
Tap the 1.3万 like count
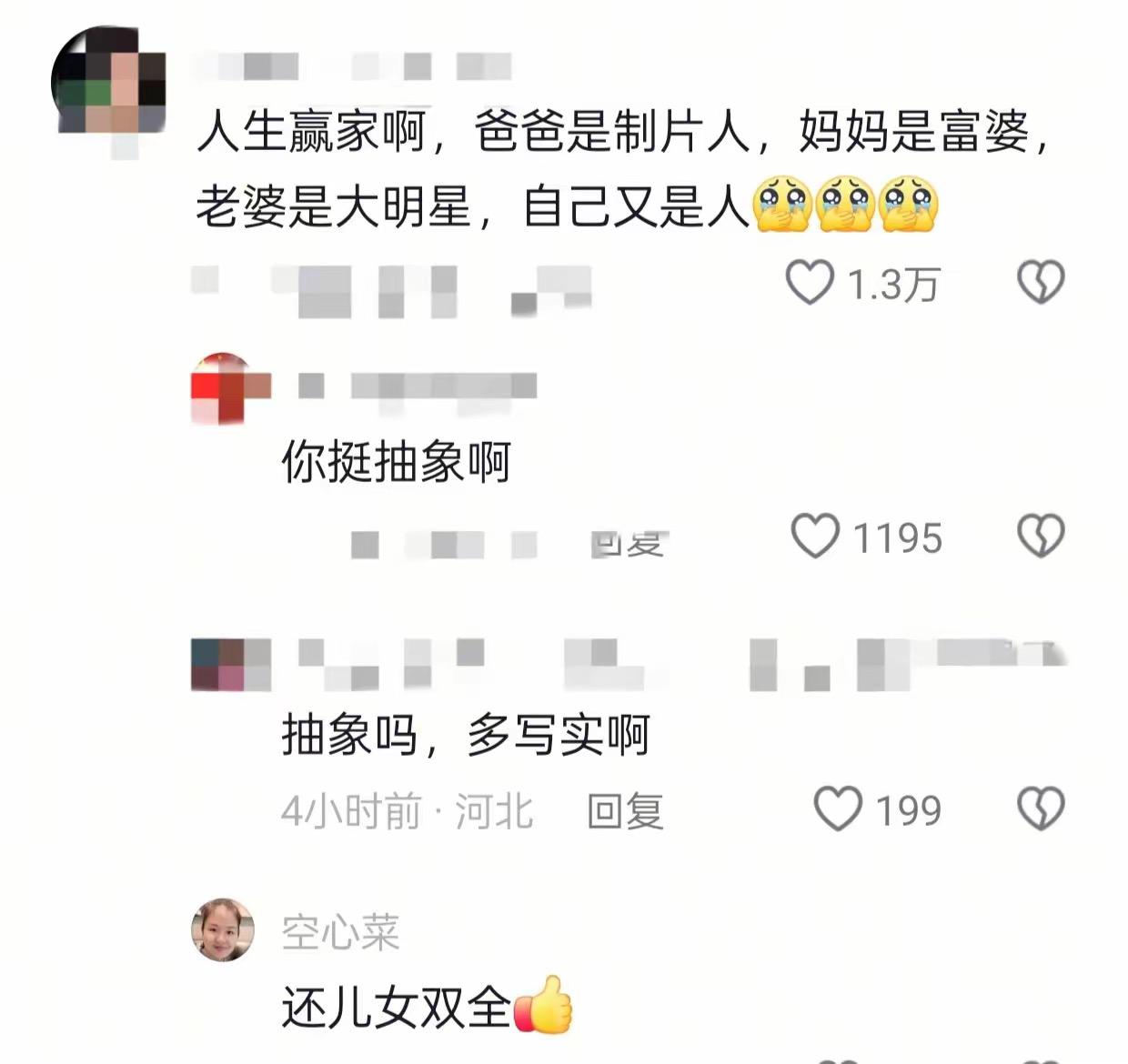[x=892, y=285]
